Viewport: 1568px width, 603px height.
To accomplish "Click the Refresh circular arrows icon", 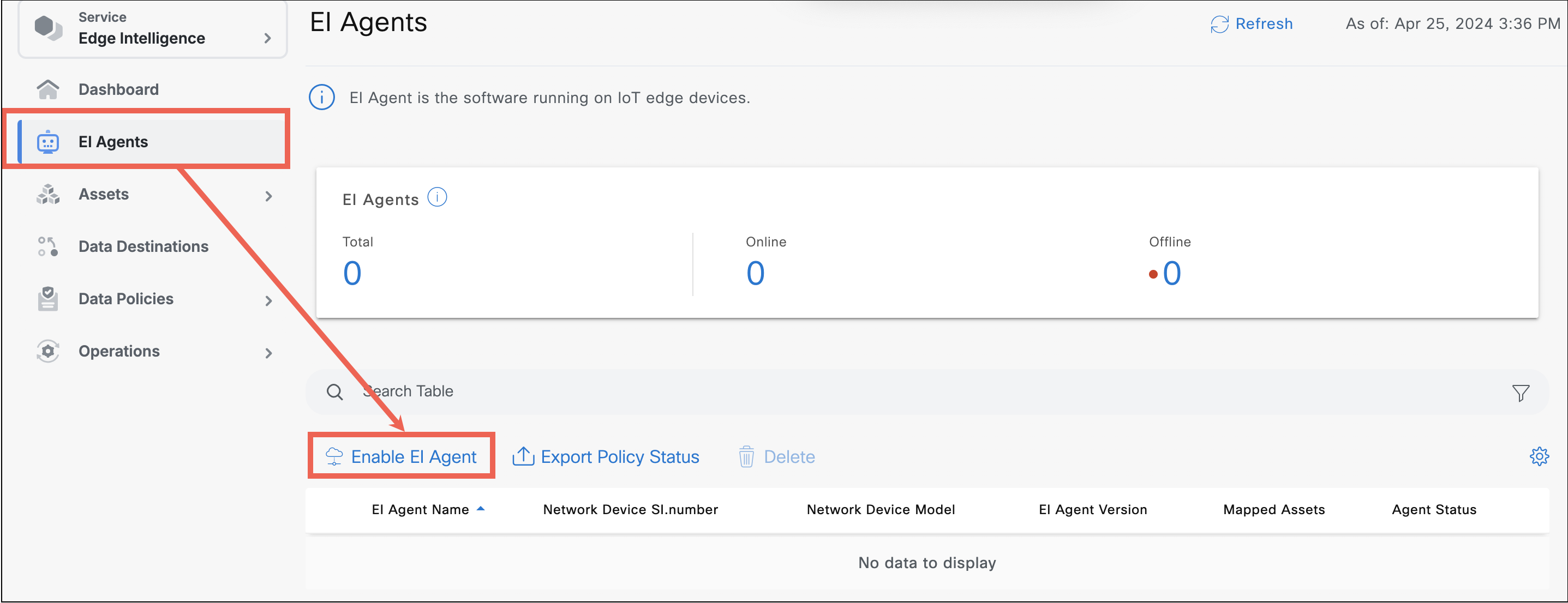I will pyautogui.click(x=1219, y=24).
